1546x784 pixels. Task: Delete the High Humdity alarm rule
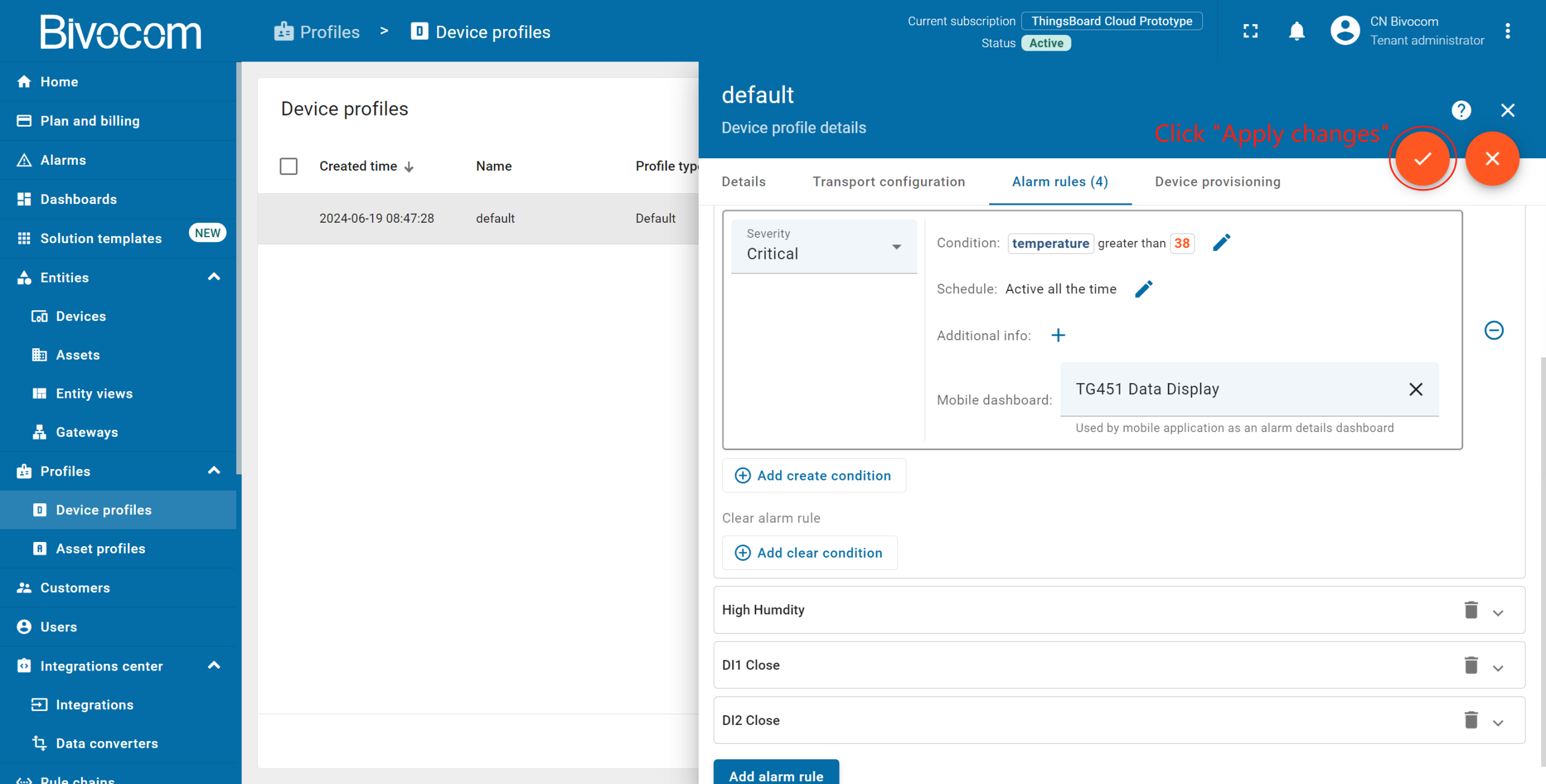click(1471, 610)
